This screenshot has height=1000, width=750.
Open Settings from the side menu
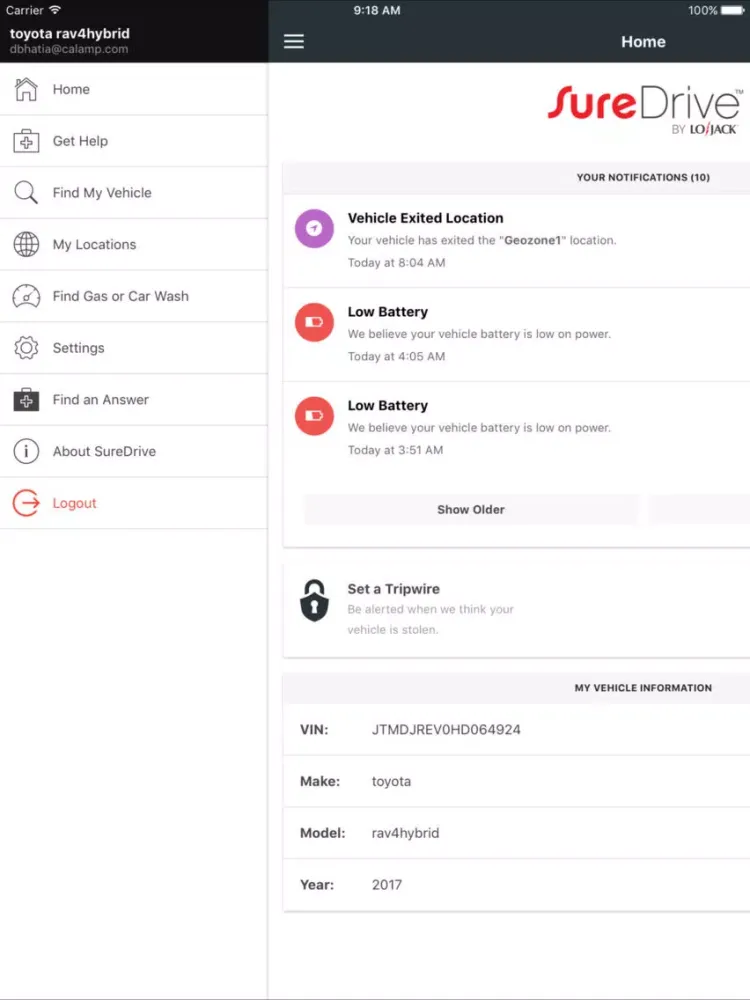(134, 348)
